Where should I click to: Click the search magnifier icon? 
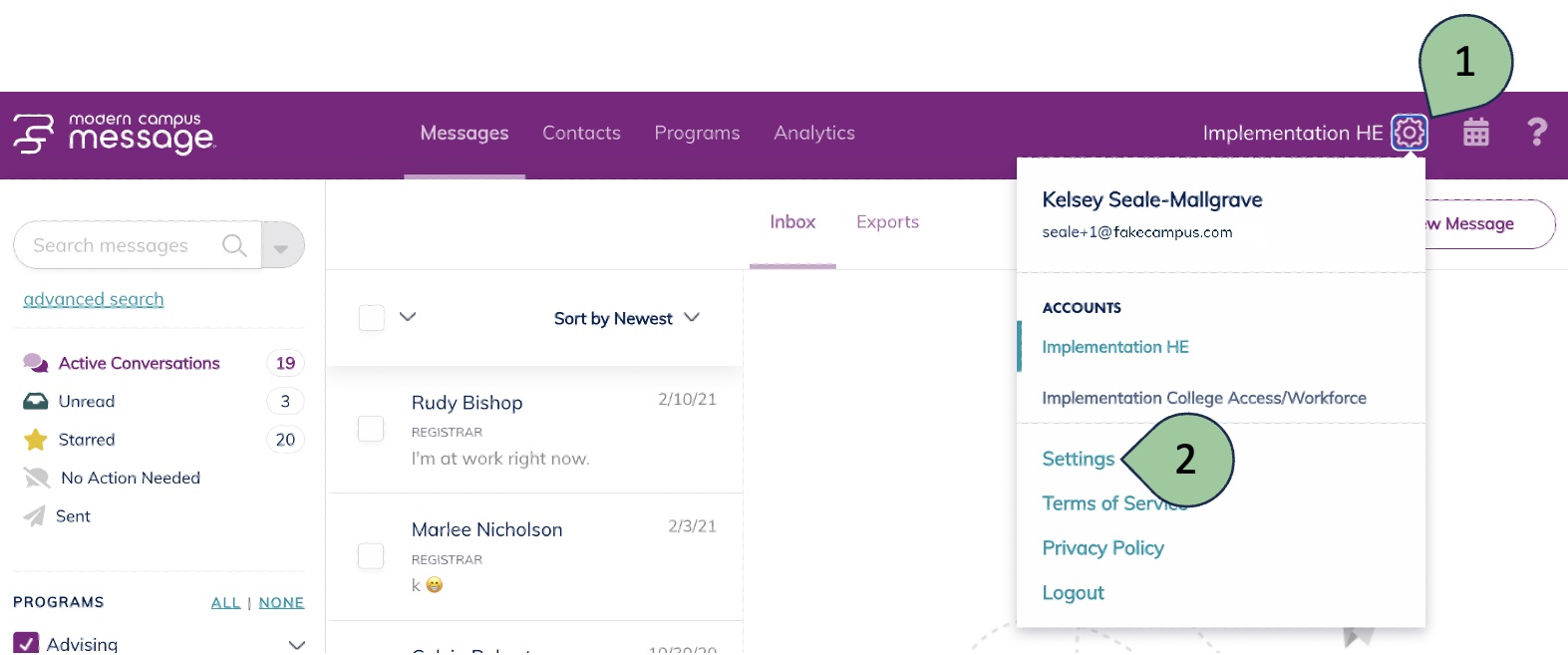point(234,245)
